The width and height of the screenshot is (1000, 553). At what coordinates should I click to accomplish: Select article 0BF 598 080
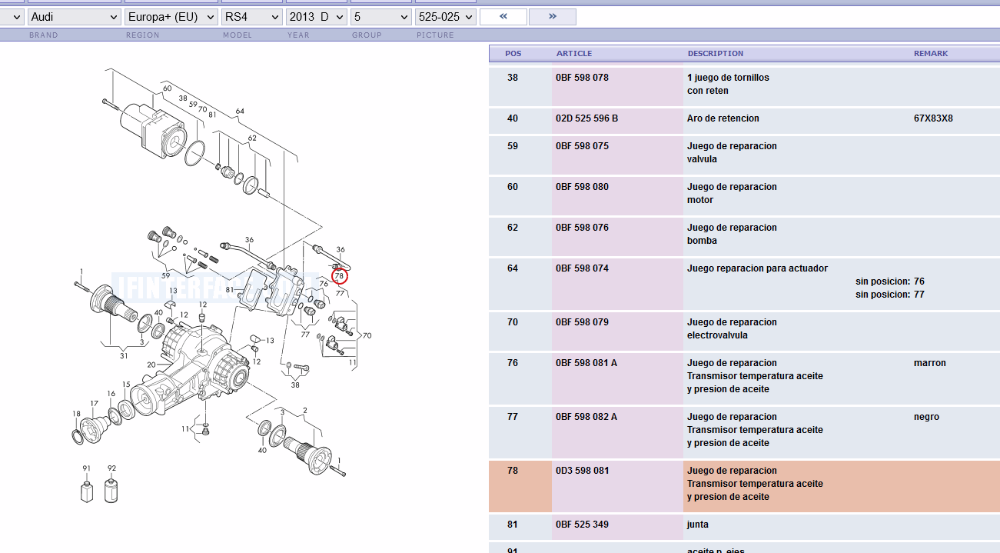tap(582, 187)
